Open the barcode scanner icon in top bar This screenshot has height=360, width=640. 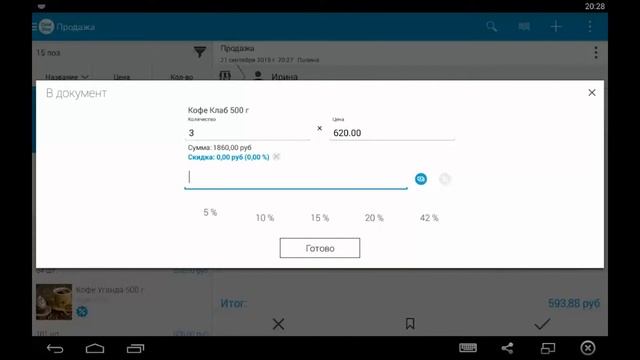(x=524, y=27)
